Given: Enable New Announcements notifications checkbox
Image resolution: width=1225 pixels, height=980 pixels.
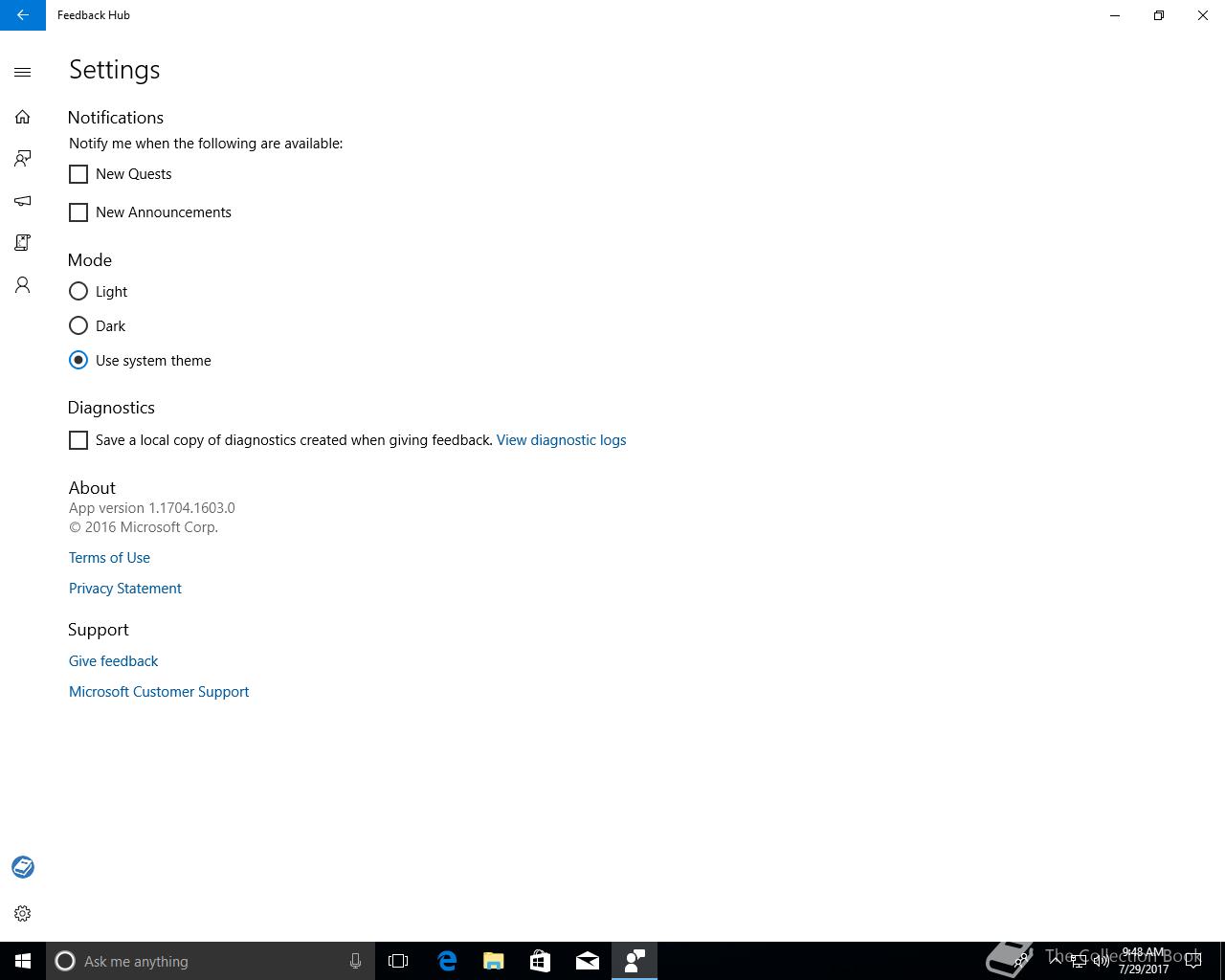Looking at the screenshot, I should [x=78, y=212].
